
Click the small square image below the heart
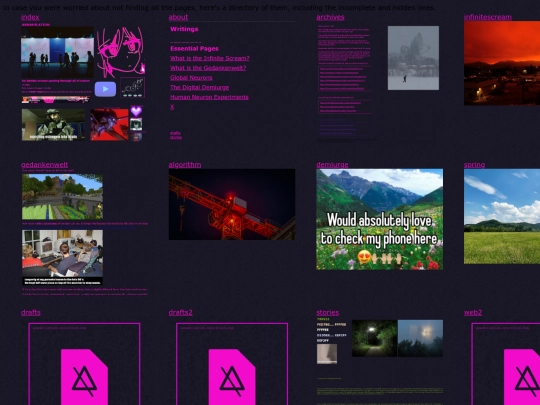tap(136, 124)
